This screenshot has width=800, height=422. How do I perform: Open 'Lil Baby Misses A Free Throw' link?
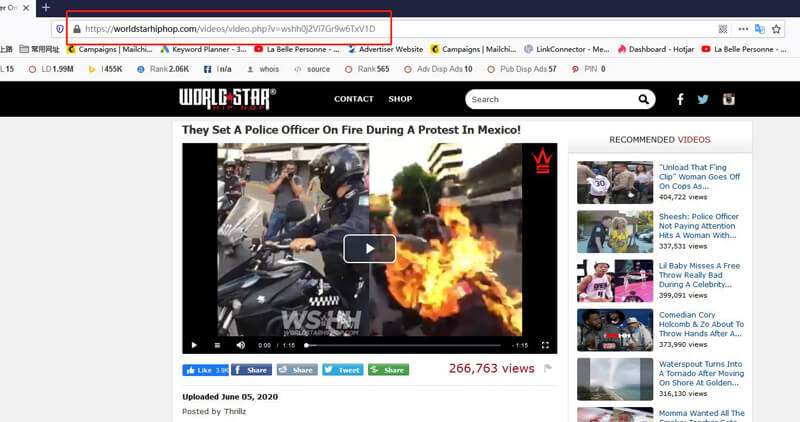pos(699,275)
